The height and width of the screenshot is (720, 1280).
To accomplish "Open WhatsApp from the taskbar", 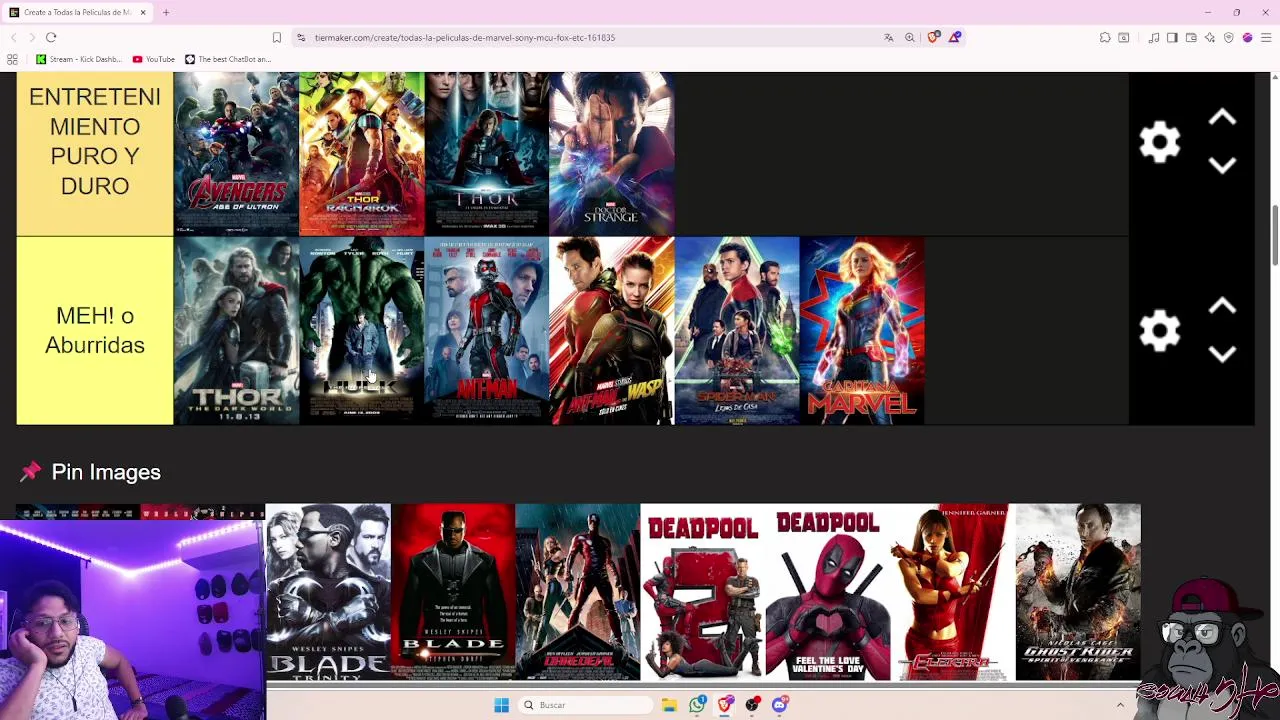I will pyautogui.click(x=697, y=705).
